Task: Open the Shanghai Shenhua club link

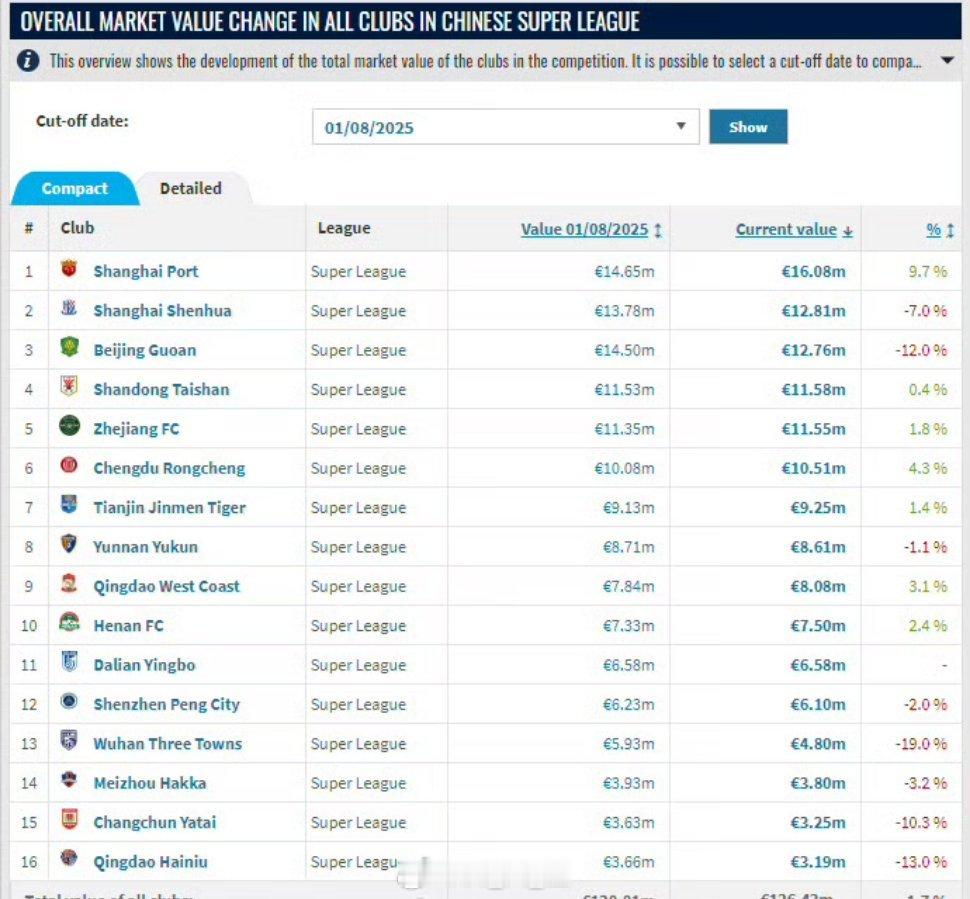Action: 163,311
